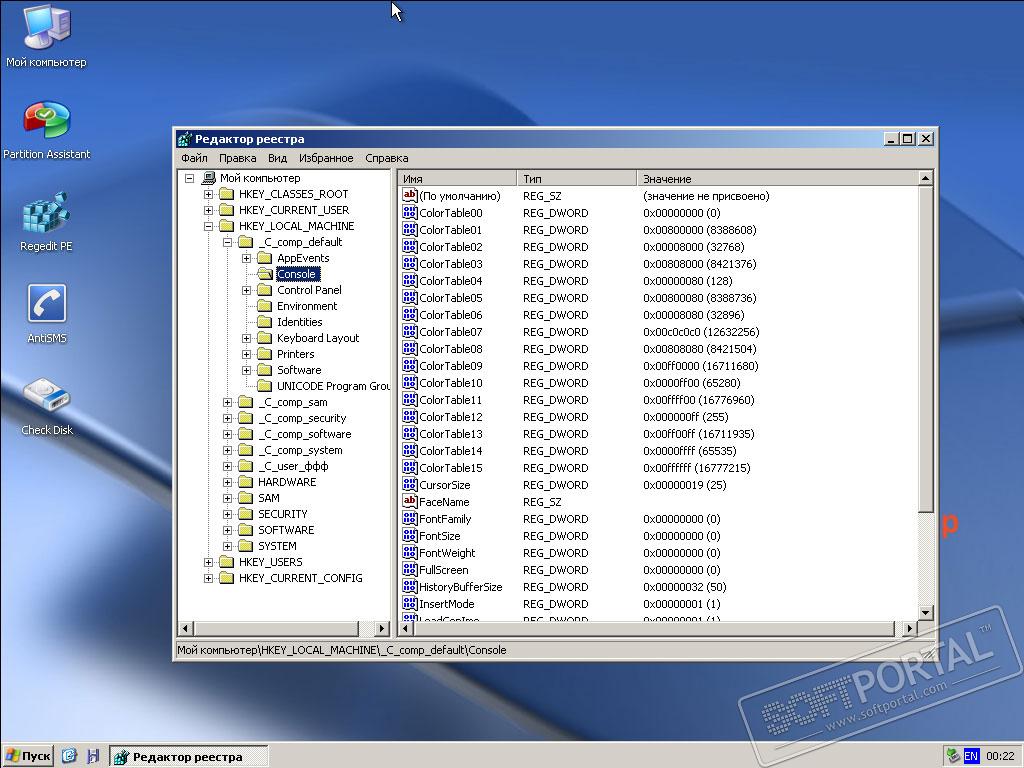Click the Пуск start button
Viewport: 1024px width, 768px height.
27,756
